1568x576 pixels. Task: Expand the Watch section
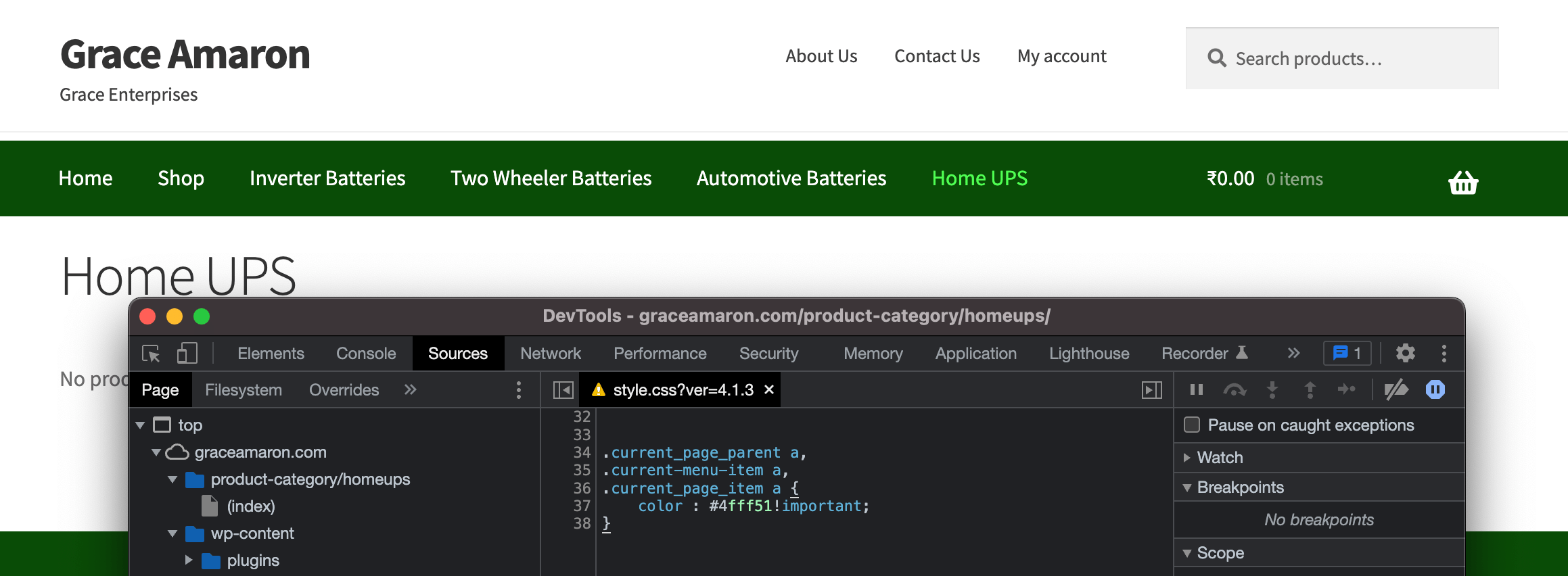1187,458
